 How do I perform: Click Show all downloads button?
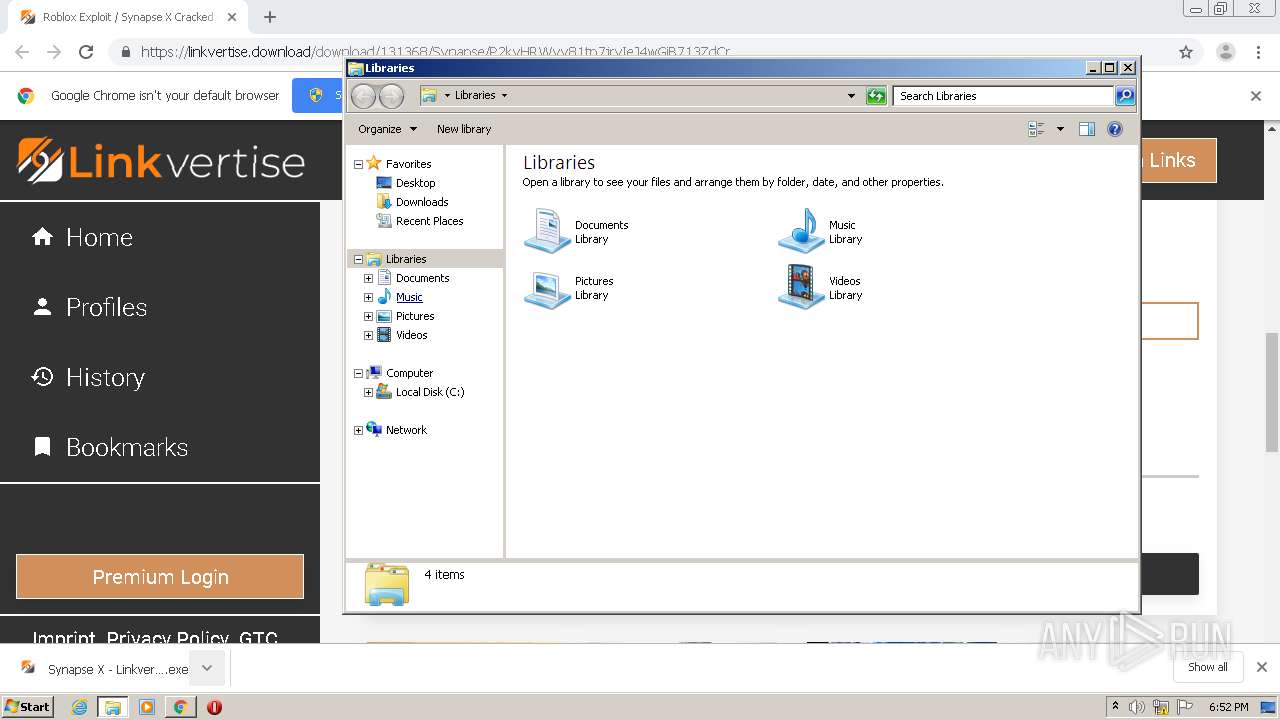1208,667
